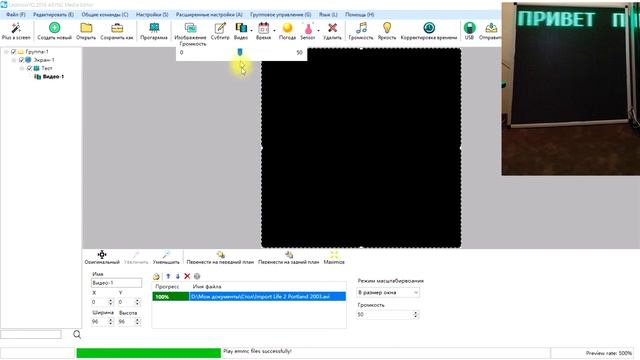Open the Язык (L) menu
Screen dimensions: 640x360
point(328,14)
